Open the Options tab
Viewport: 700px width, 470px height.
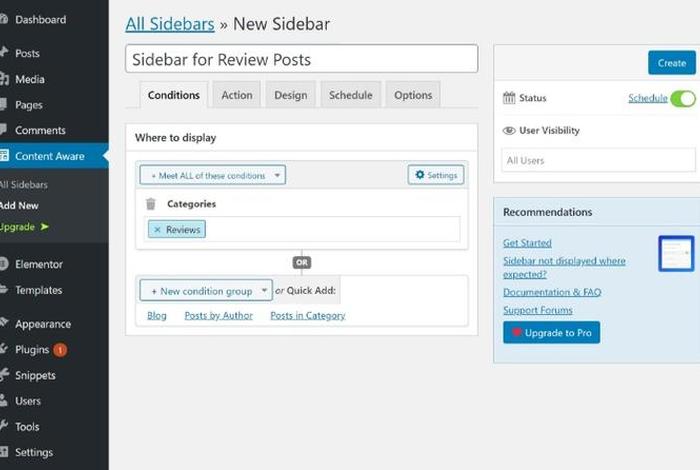[413, 95]
